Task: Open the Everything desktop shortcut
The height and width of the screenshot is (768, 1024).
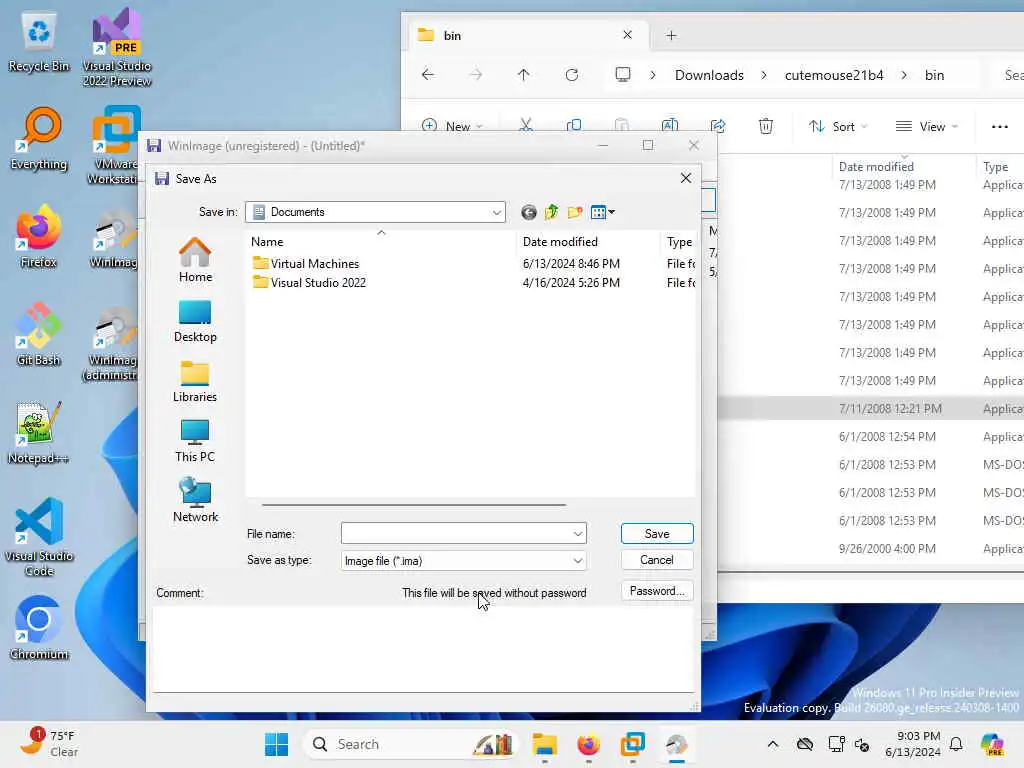Action: [x=39, y=139]
